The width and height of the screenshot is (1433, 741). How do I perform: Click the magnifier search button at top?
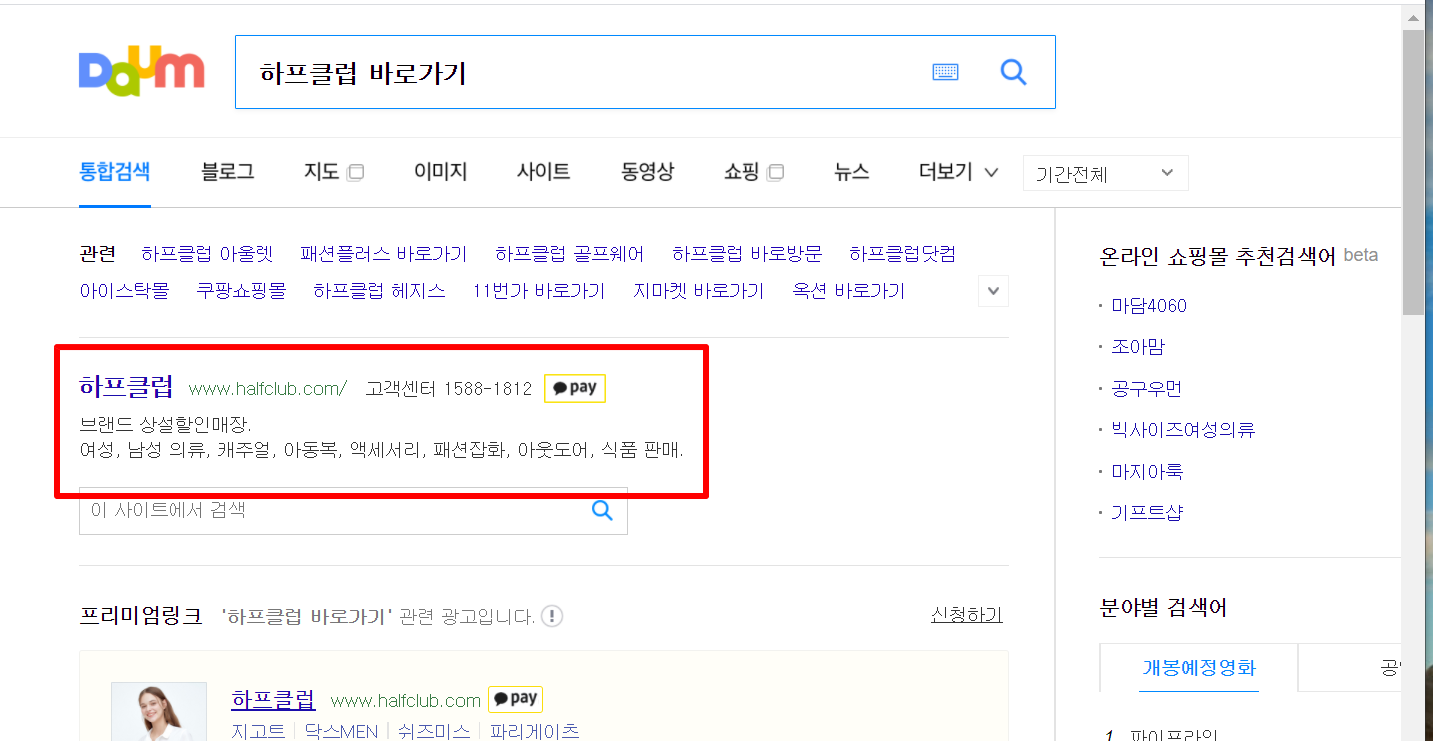point(1013,72)
